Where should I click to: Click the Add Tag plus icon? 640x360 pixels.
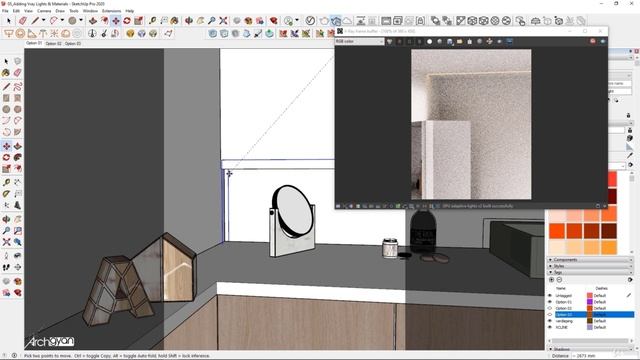coord(551,280)
